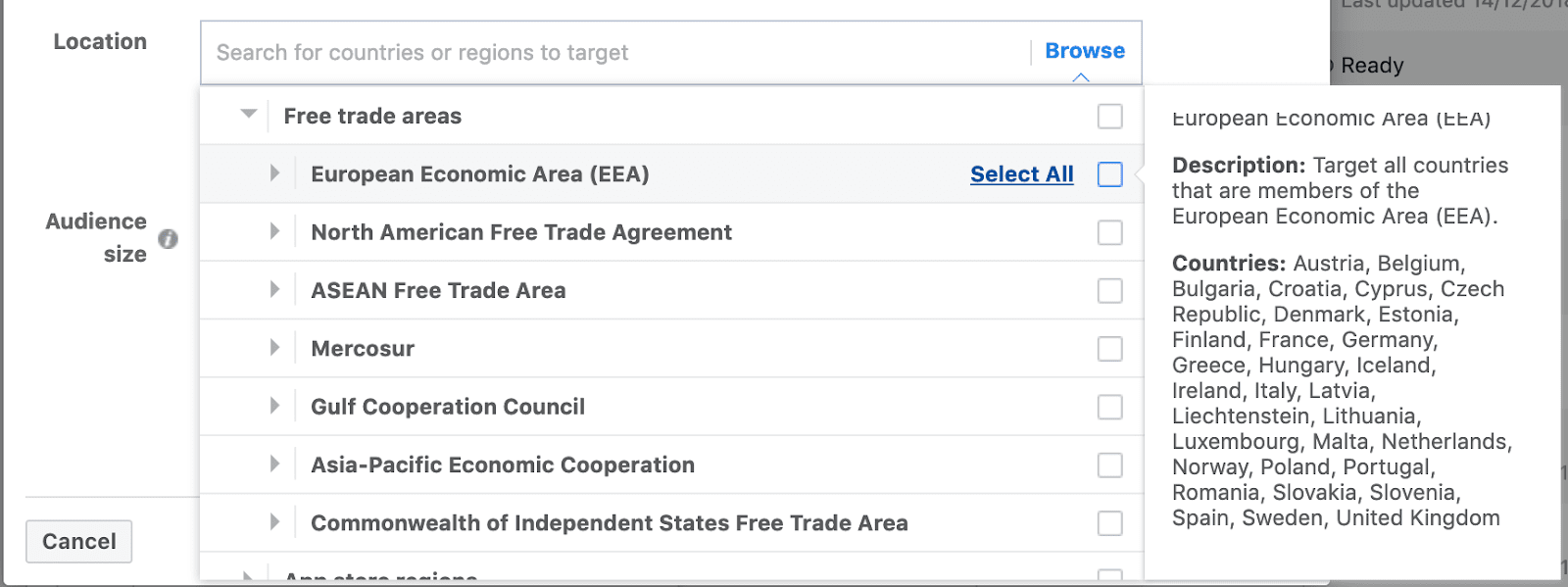Select the ASEAN Free Trade Area checkbox

click(1110, 291)
